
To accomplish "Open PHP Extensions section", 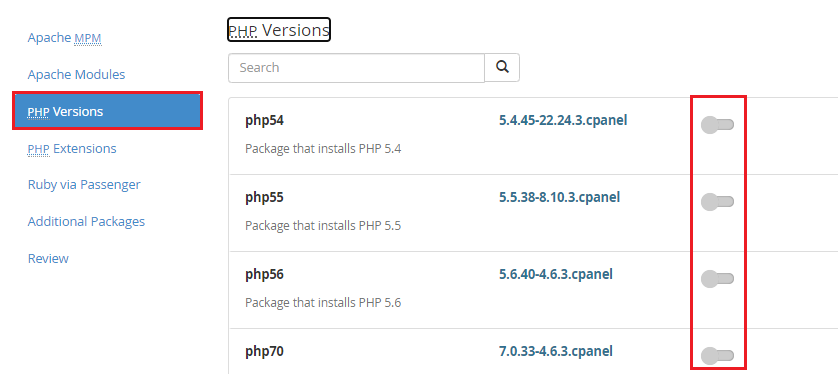I will click(72, 148).
